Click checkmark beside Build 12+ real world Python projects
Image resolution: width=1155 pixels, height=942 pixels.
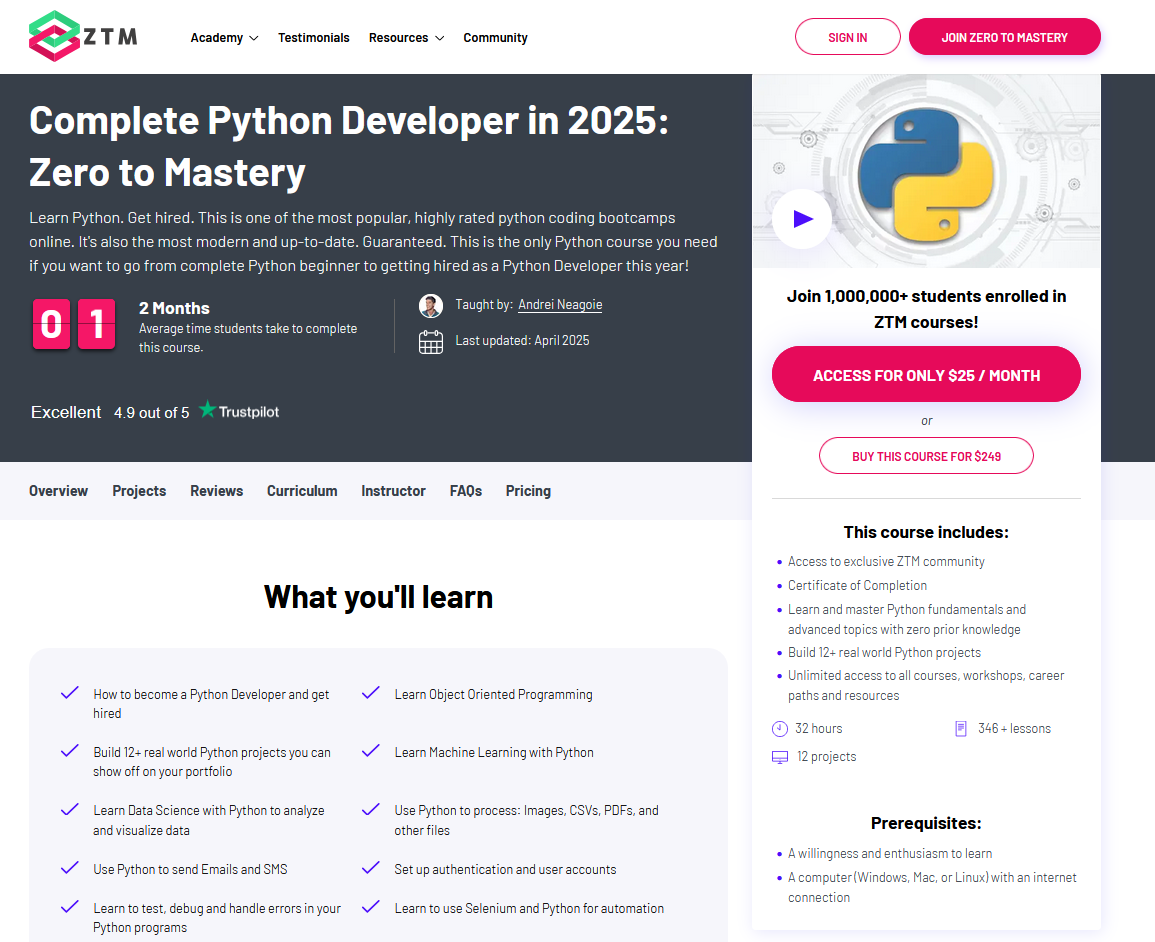click(70, 751)
